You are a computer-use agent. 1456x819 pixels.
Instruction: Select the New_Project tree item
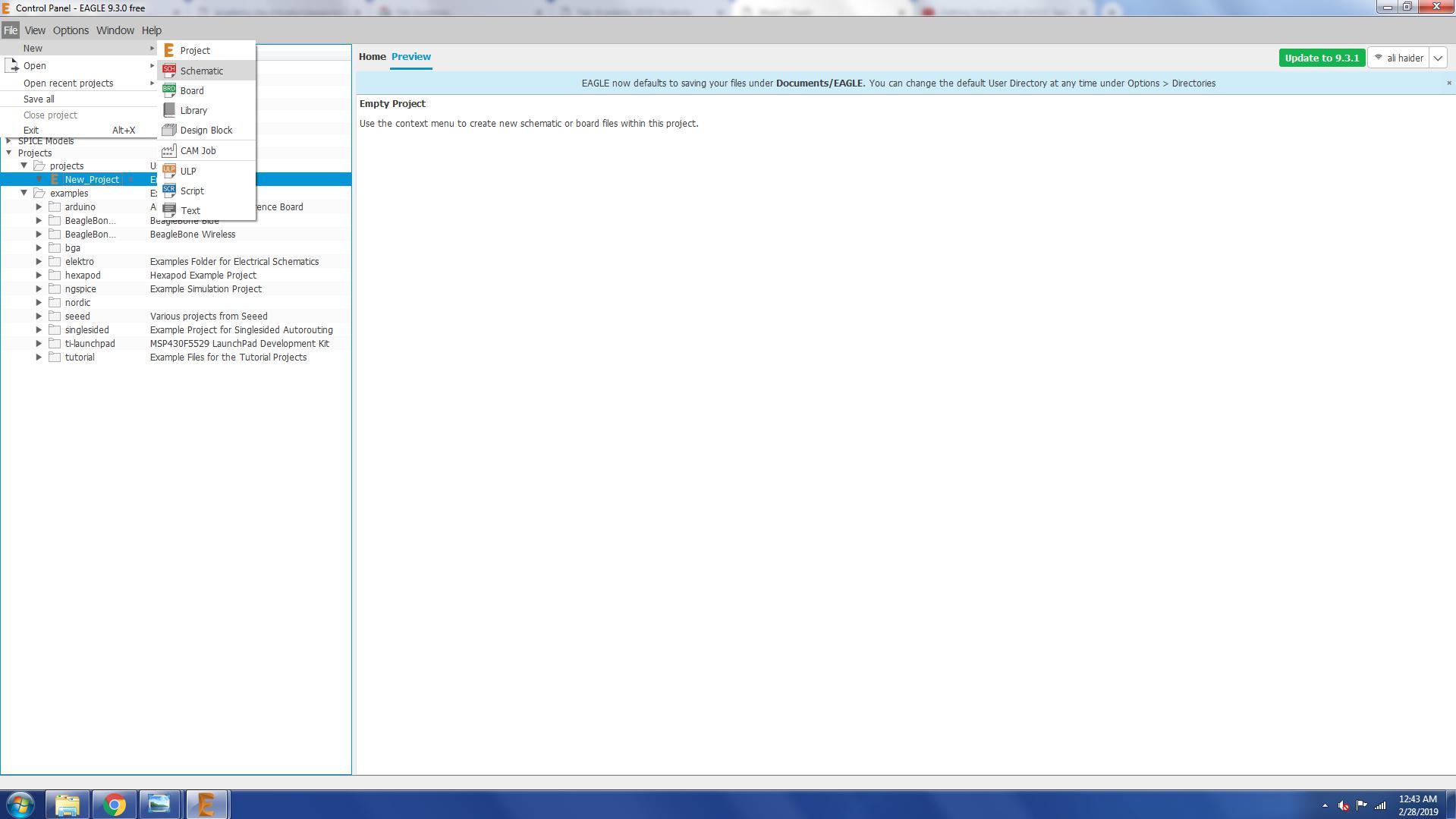pyautogui.click(x=92, y=179)
